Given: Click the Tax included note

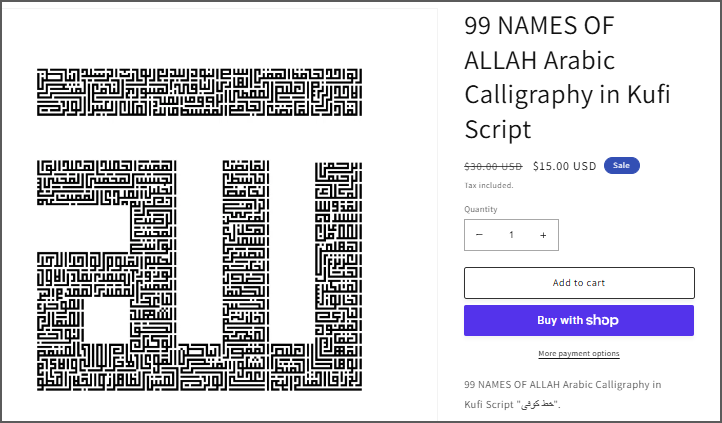Looking at the screenshot, I should click(x=489, y=185).
